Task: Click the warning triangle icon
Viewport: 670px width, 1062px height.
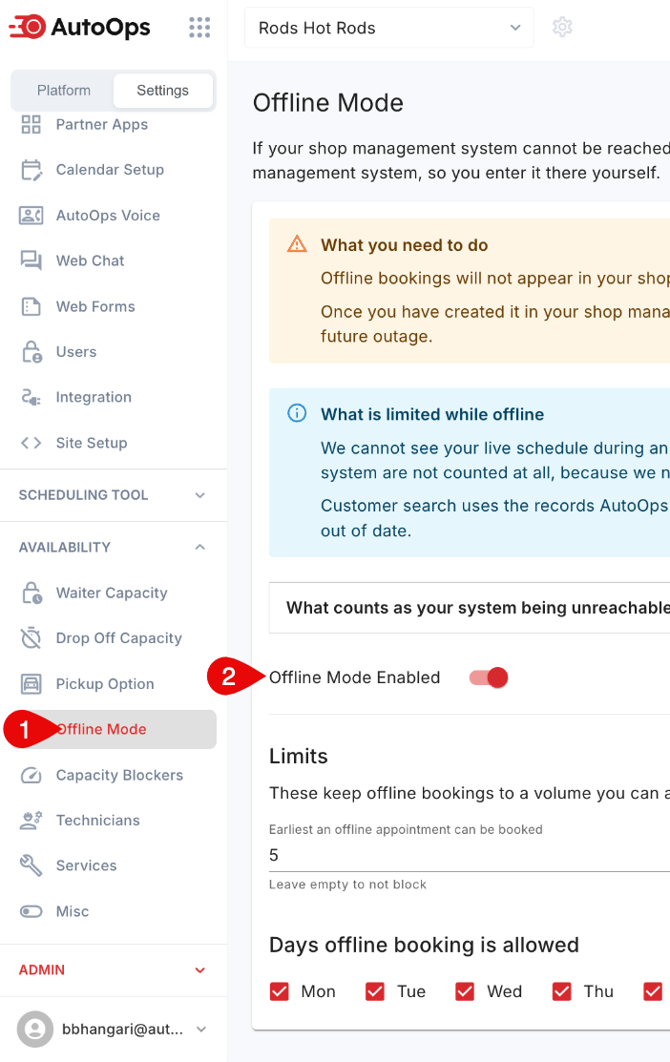Action: tap(297, 244)
